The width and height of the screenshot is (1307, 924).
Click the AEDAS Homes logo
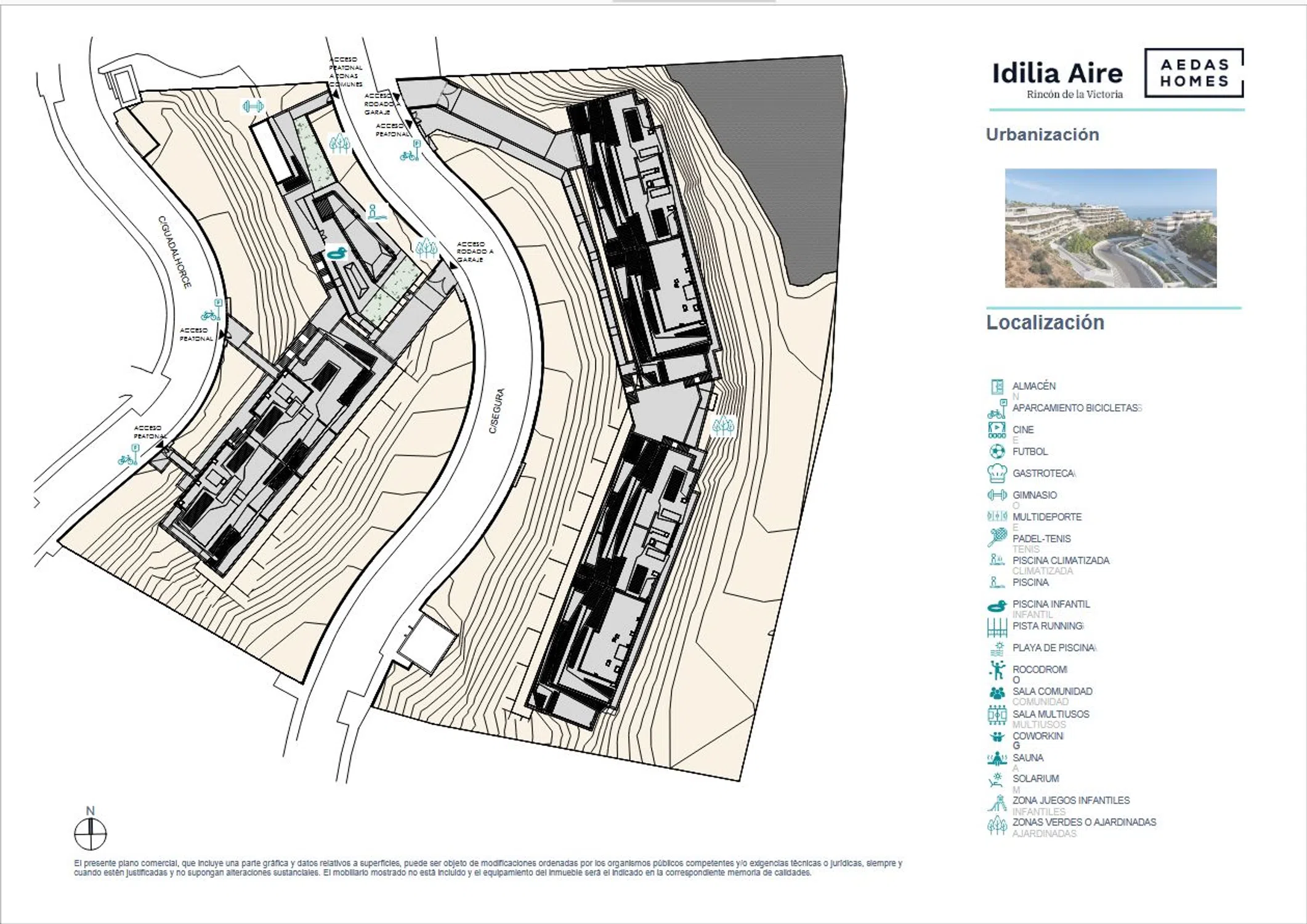pos(1194,73)
